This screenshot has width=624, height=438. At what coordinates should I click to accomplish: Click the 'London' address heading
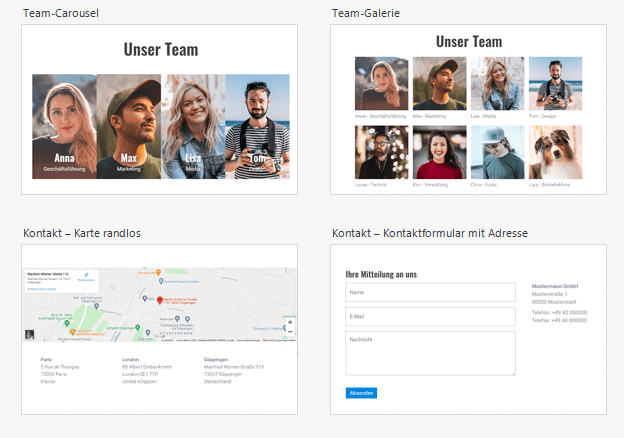[130, 359]
